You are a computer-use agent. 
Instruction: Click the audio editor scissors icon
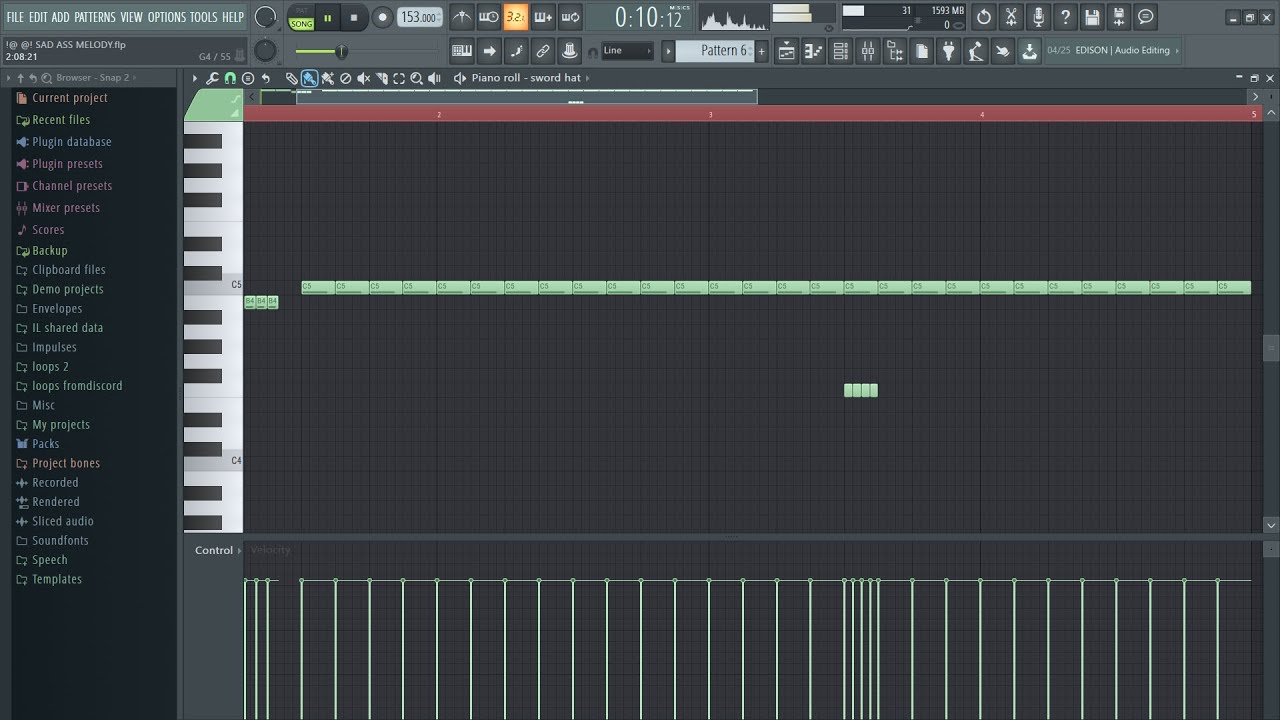click(1011, 17)
